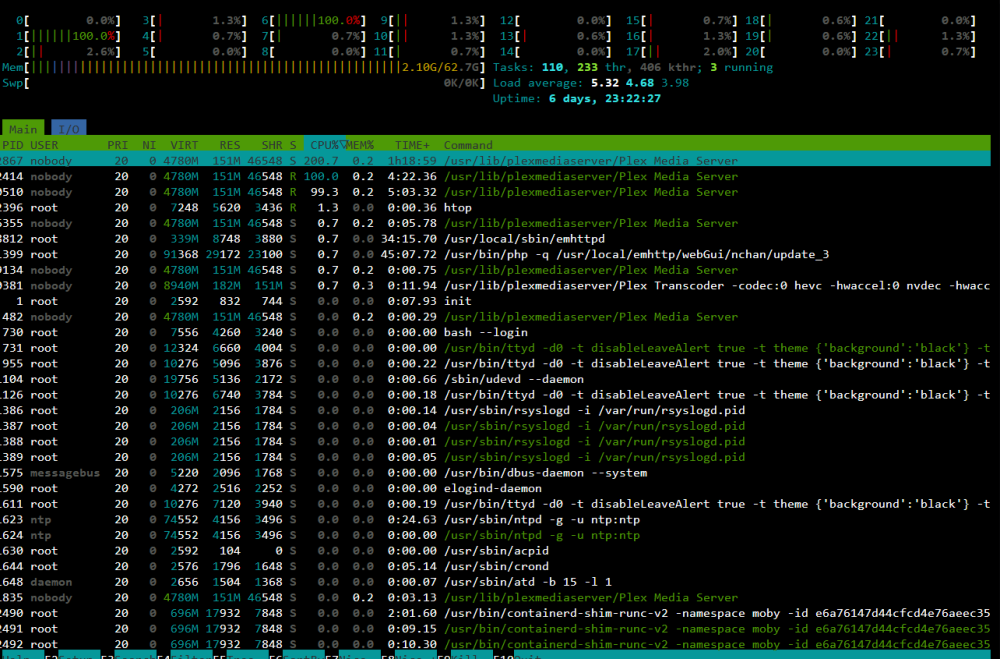Click the Swp meter bar
This screenshot has width=1000, height=659.
242,83
